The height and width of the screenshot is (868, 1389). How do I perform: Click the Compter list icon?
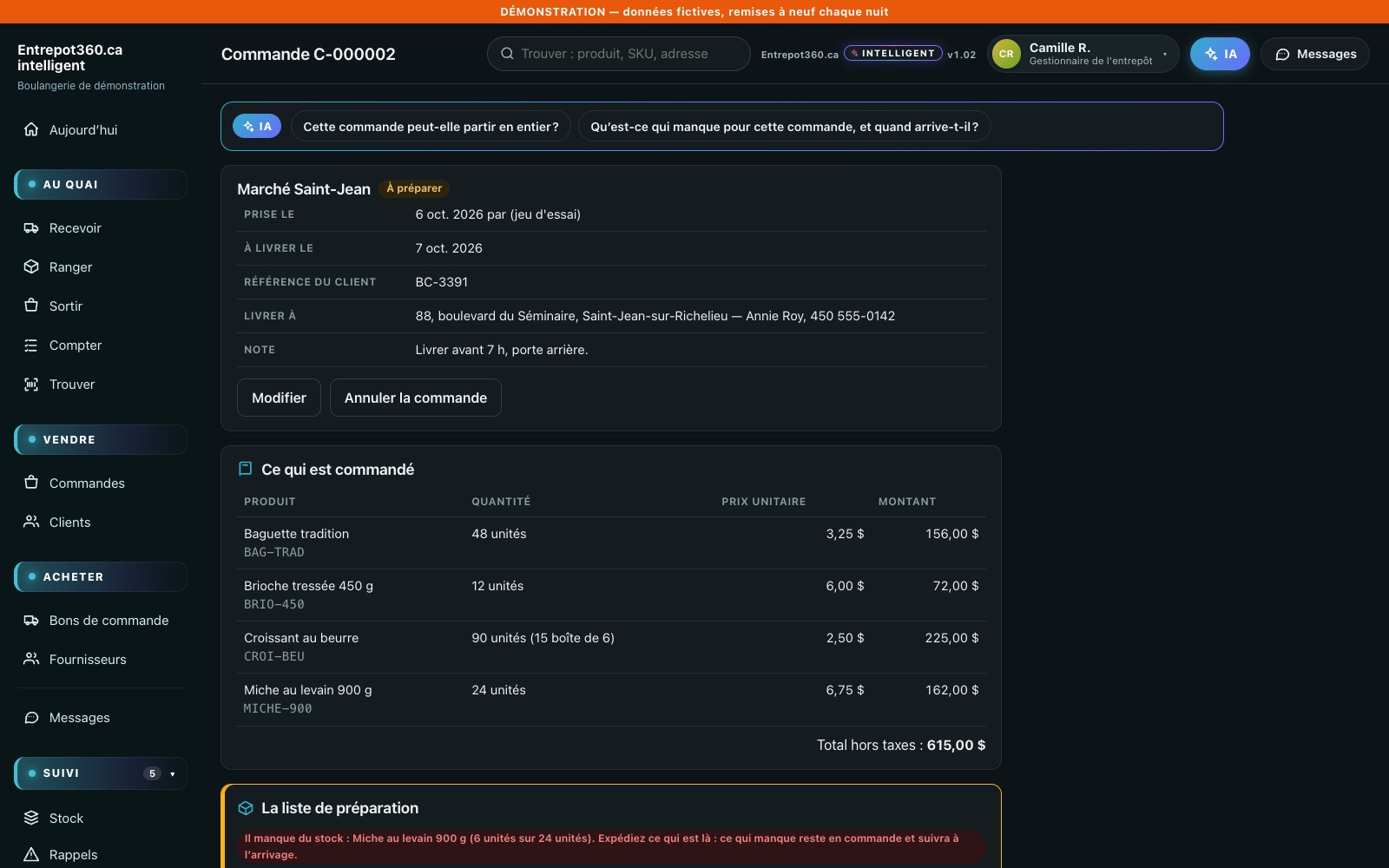pyautogui.click(x=31, y=345)
